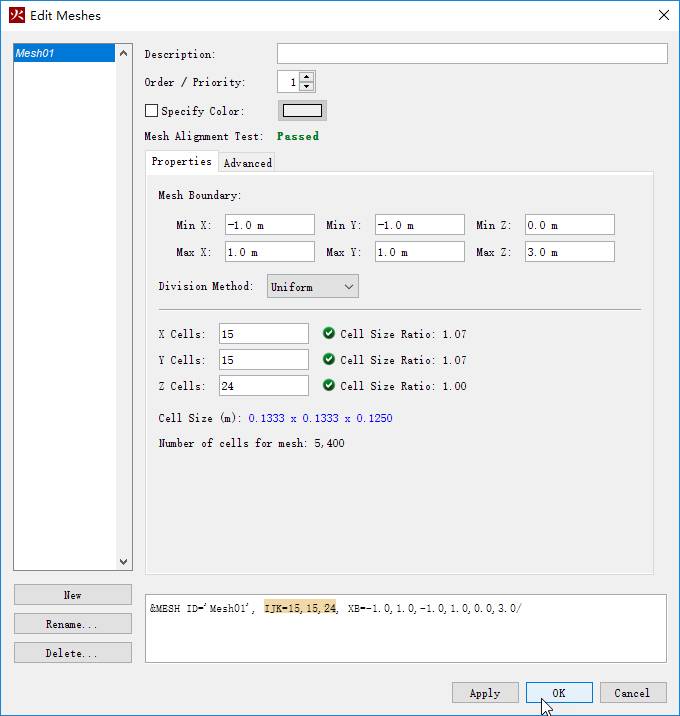
Task: Click the Delete... button
Action: click(x=73, y=653)
